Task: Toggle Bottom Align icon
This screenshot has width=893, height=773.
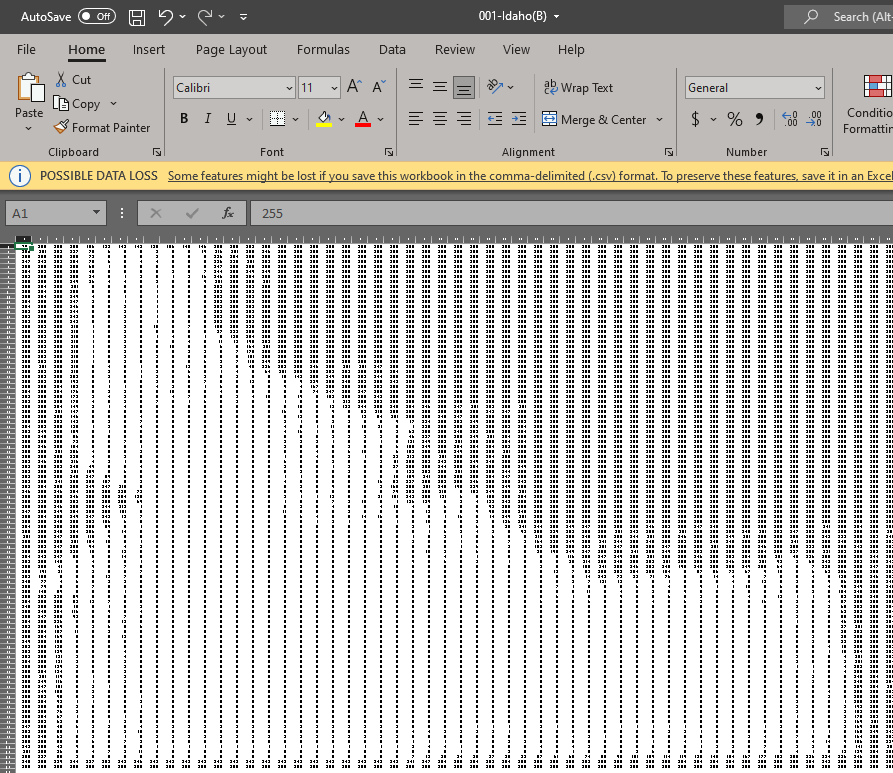Action: point(464,87)
